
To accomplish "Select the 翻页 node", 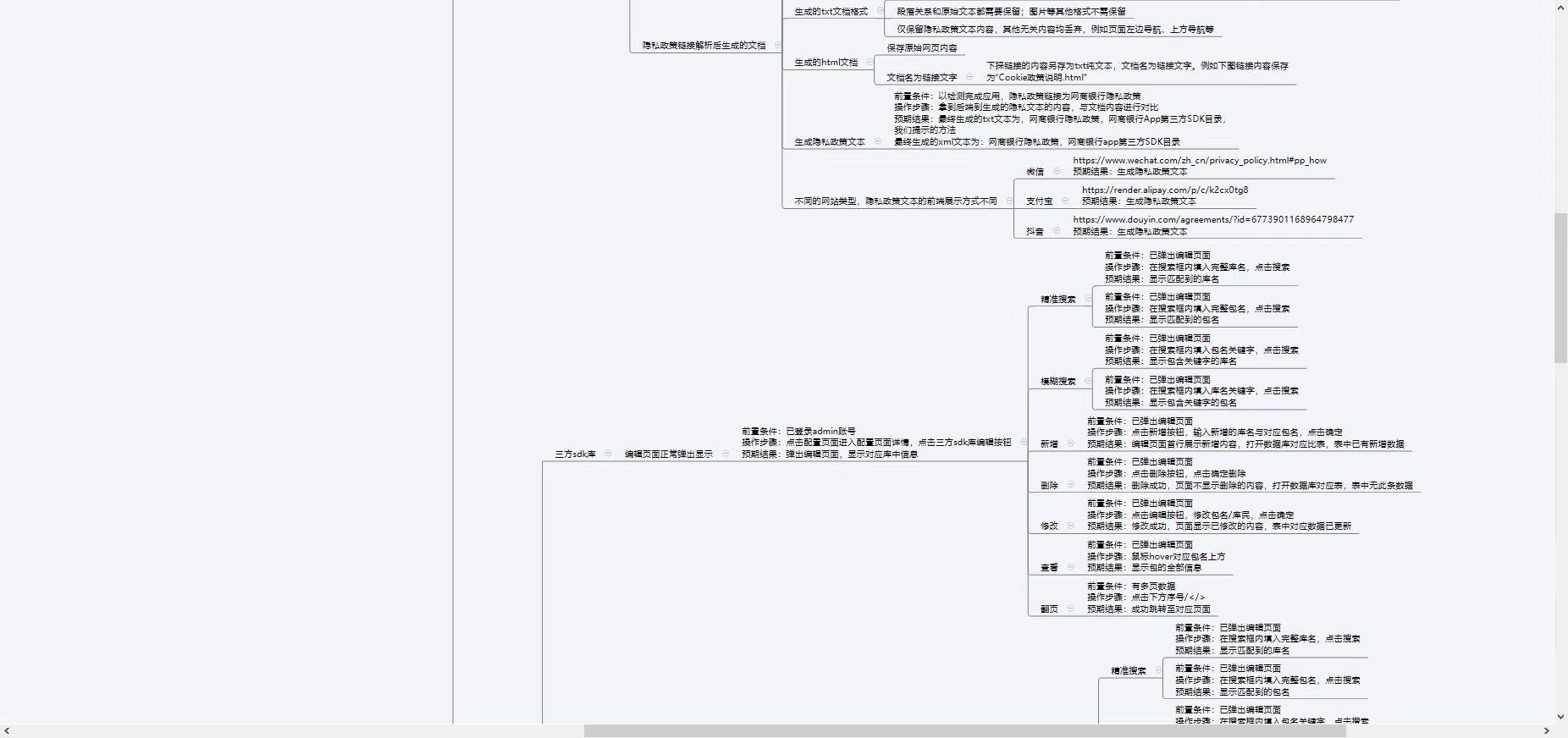I will click(x=1049, y=609).
